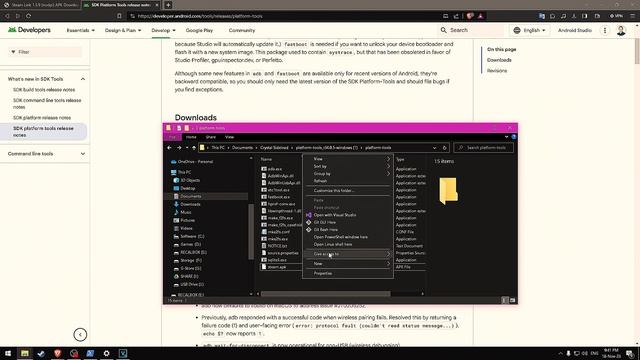The width and height of the screenshot is (640, 360).
Task: Select Downloads in the Explorer navigation pane
Action: pyautogui.click(x=190, y=204)
